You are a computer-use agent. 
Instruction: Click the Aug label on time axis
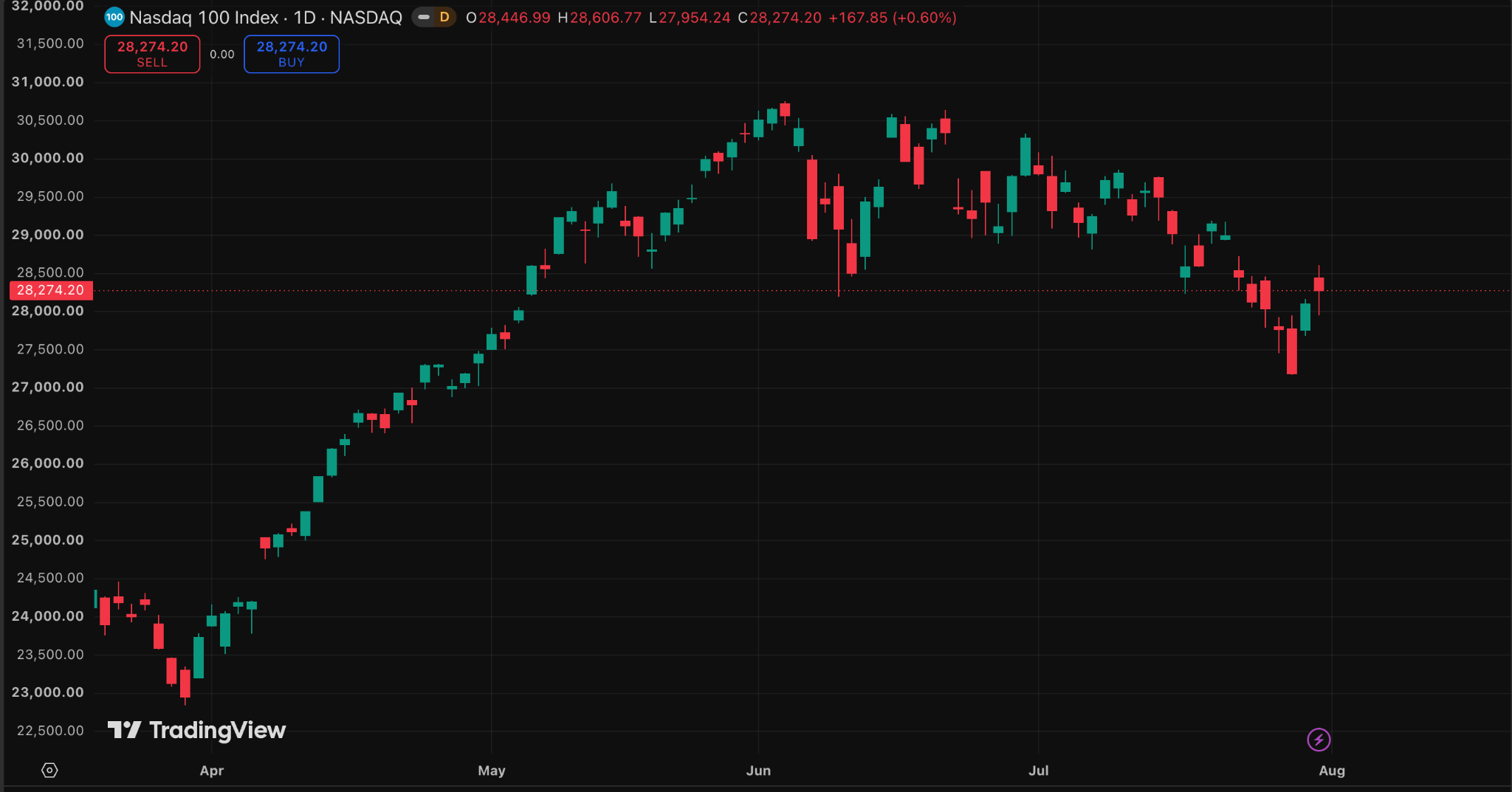(1332, 771)
